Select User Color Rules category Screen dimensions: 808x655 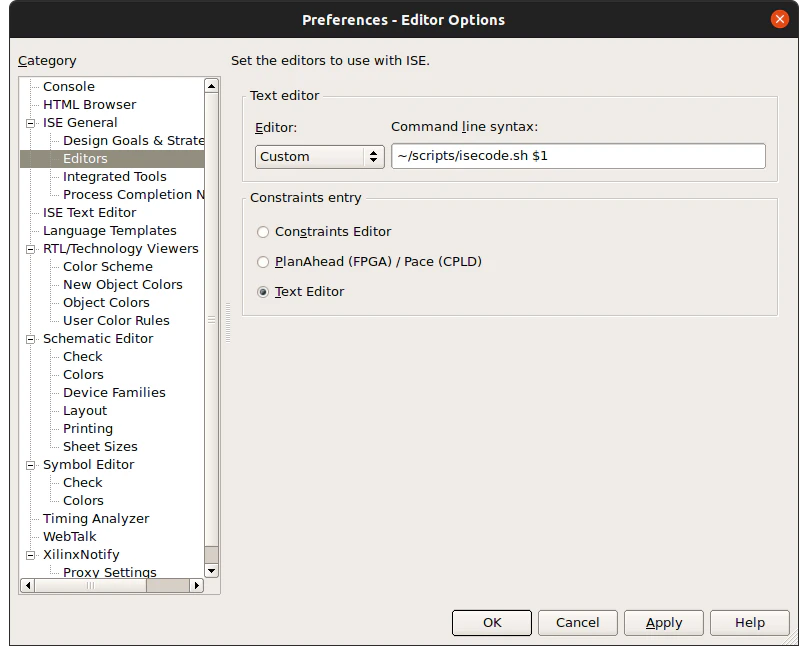(116, 321)
